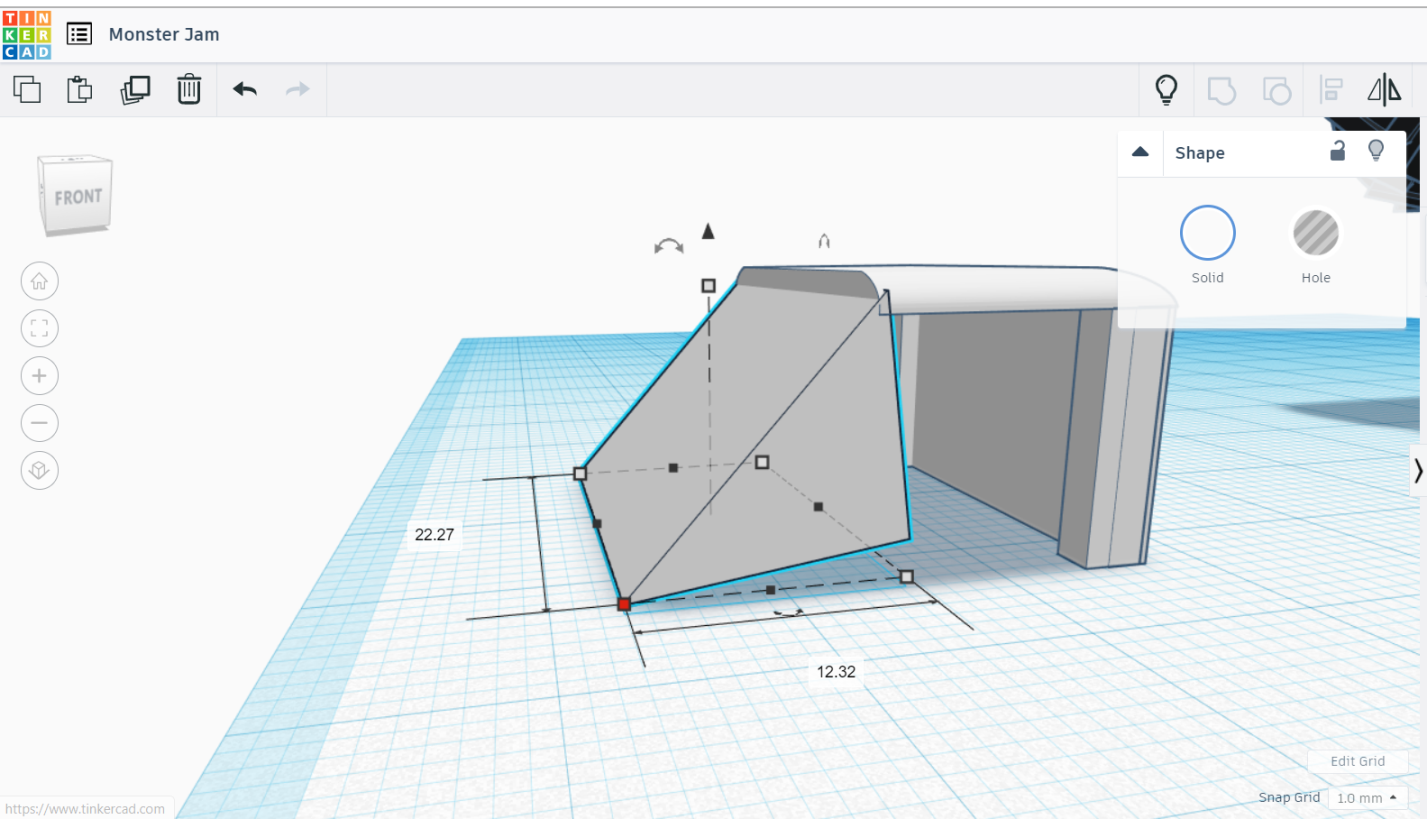Image resolution: width=1427 pixels, height=819 pixels.
Task: Duplicate and repeat the selected shape
Action: click(x=135, y=90)
